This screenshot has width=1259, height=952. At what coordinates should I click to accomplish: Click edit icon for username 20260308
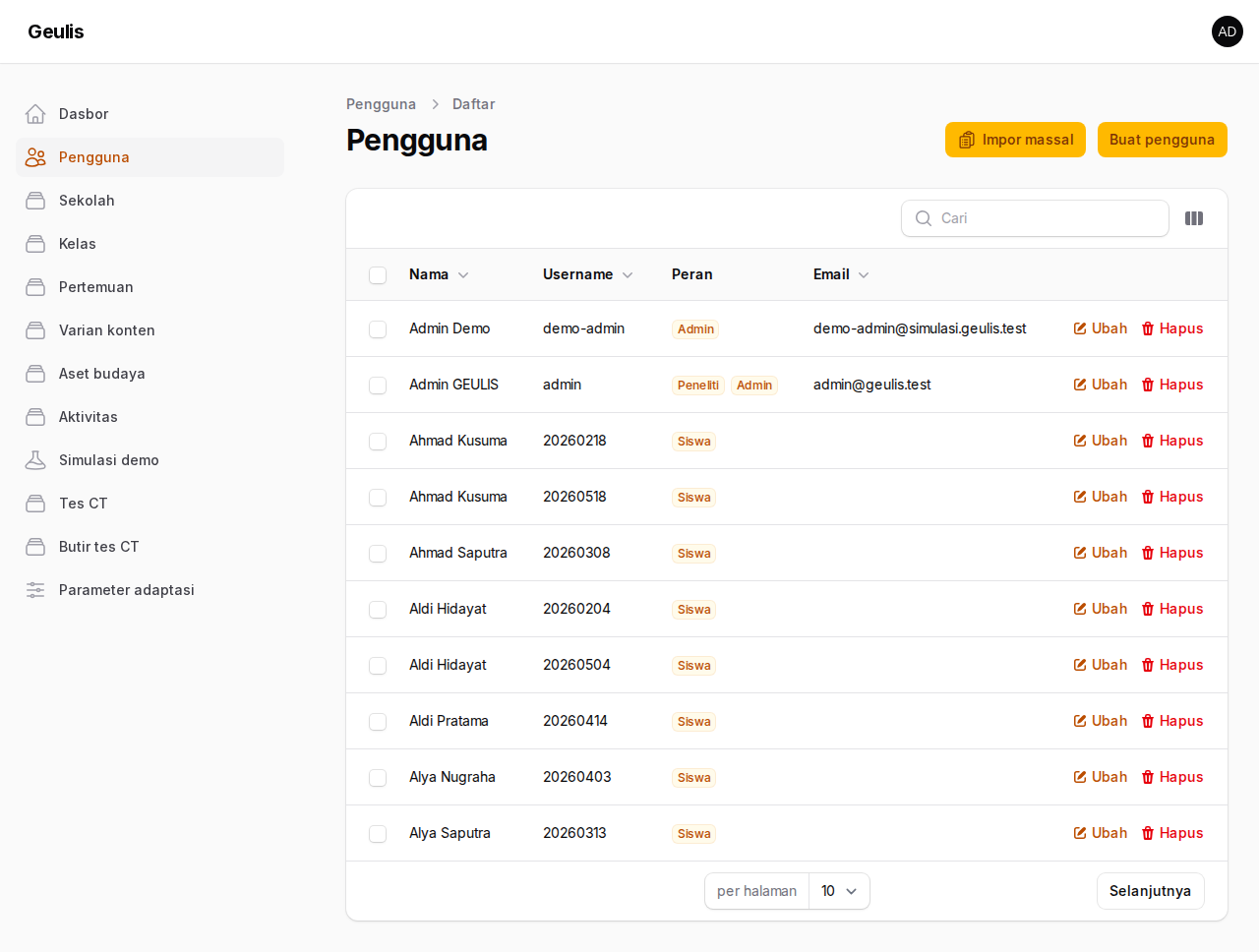pos(1080,553)
